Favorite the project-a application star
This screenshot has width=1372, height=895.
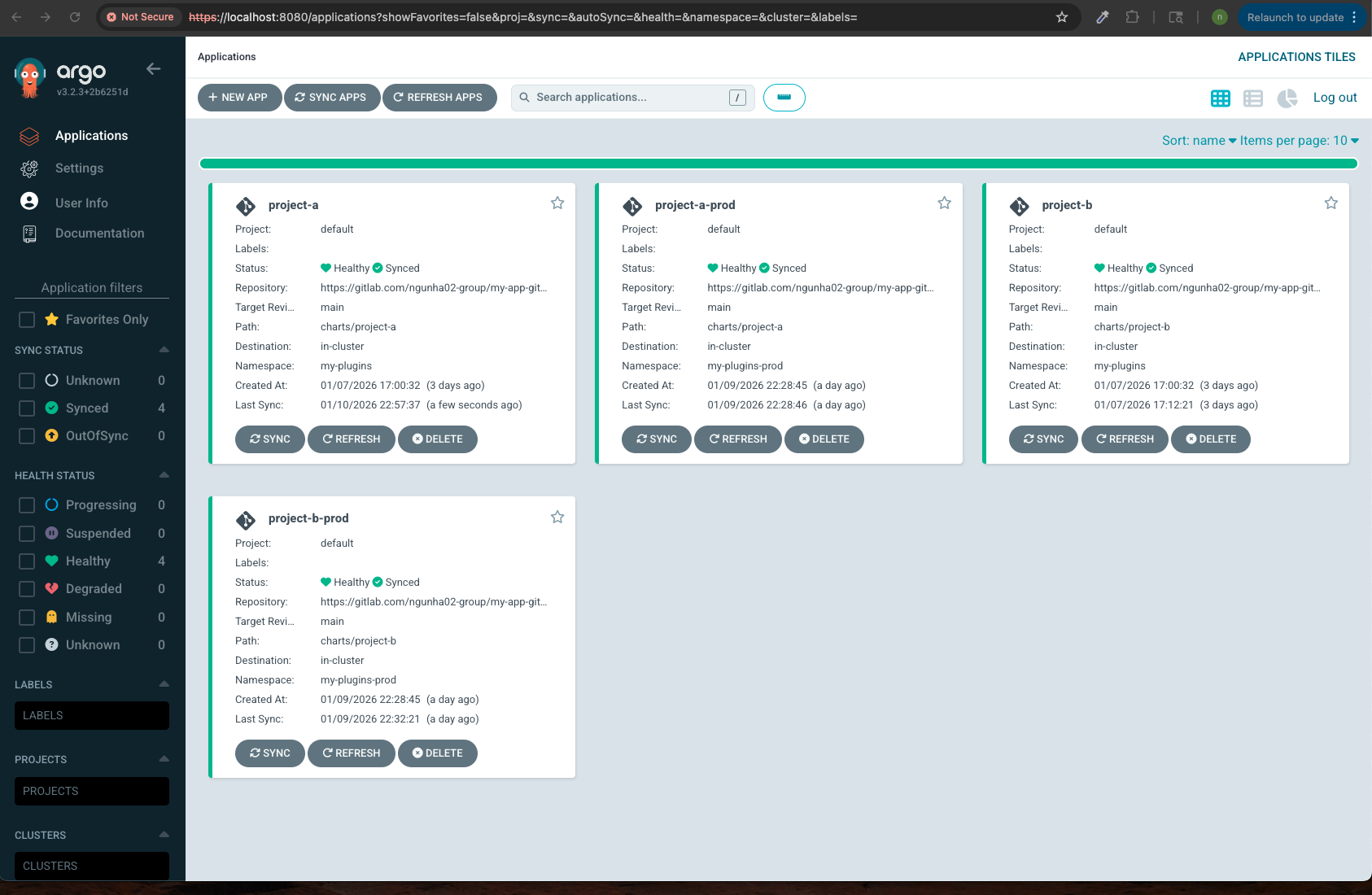click(557, 203)
